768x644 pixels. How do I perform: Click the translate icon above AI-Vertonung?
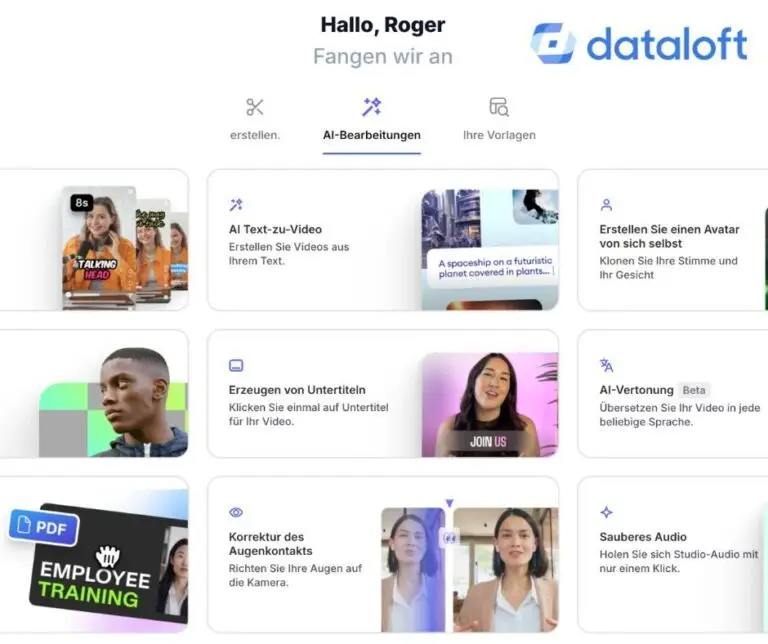606,366
